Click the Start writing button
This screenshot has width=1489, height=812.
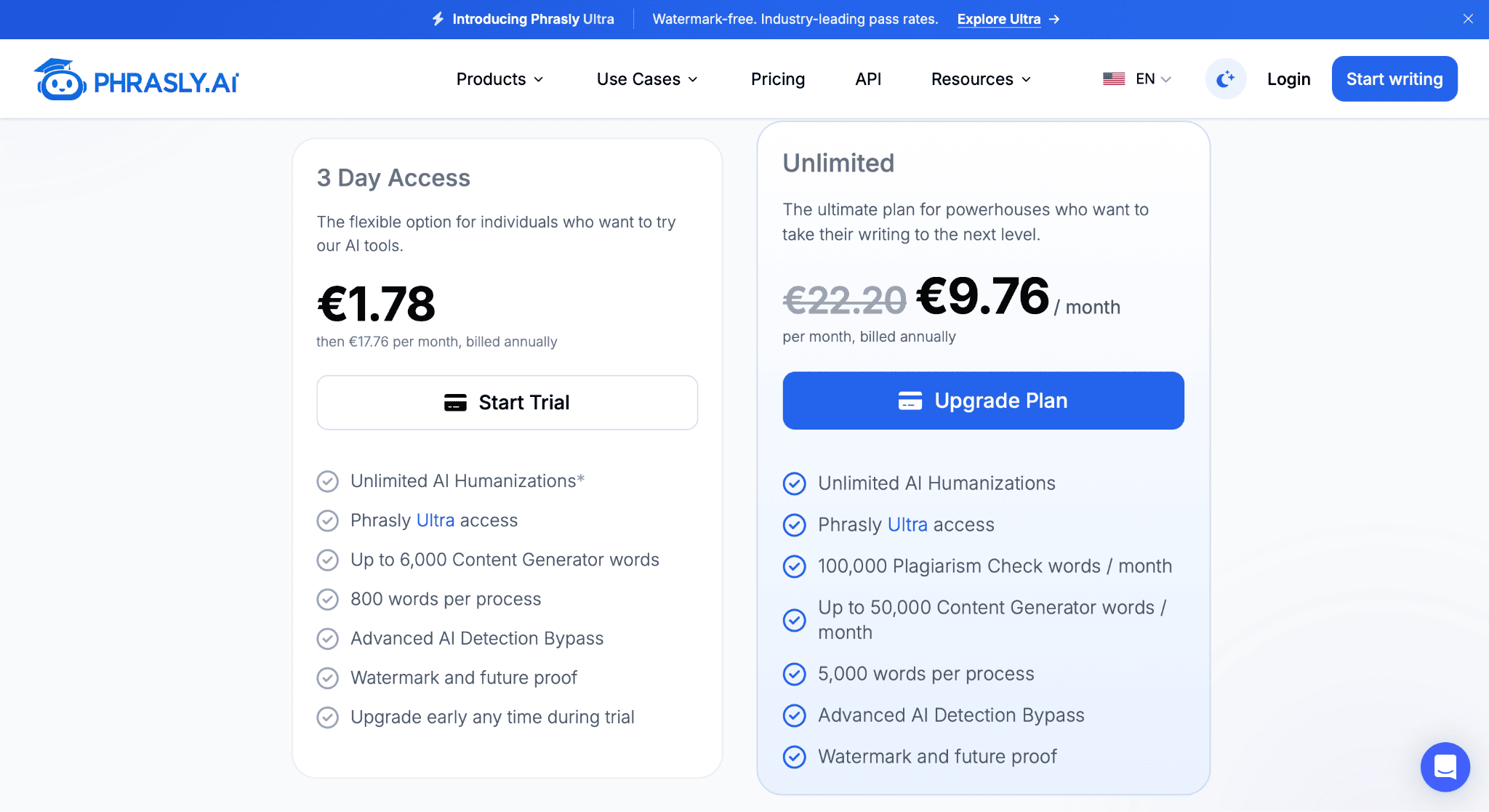1394,79
